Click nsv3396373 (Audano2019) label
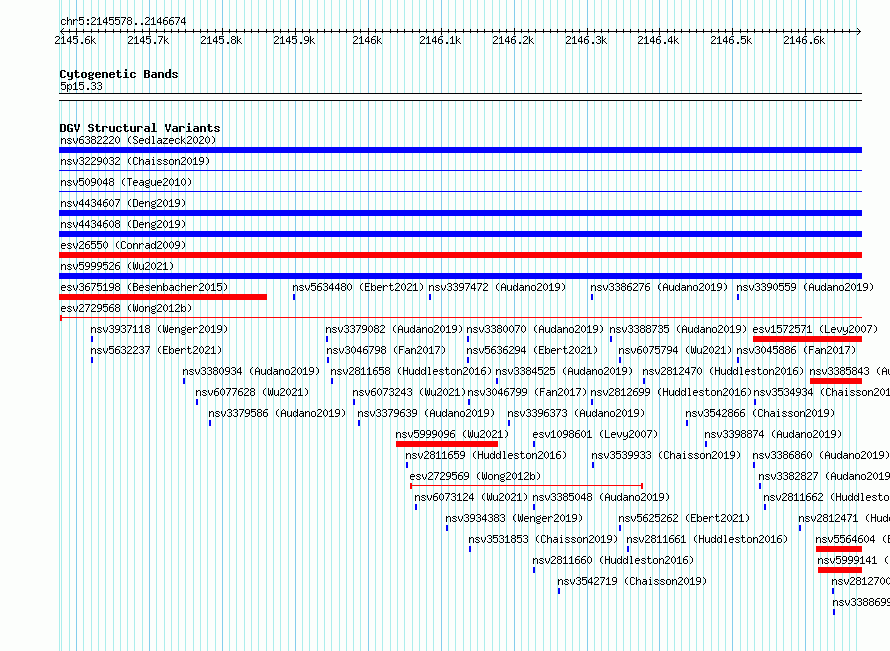Viewport: 890px width, 651px height. tap(576, 413)
